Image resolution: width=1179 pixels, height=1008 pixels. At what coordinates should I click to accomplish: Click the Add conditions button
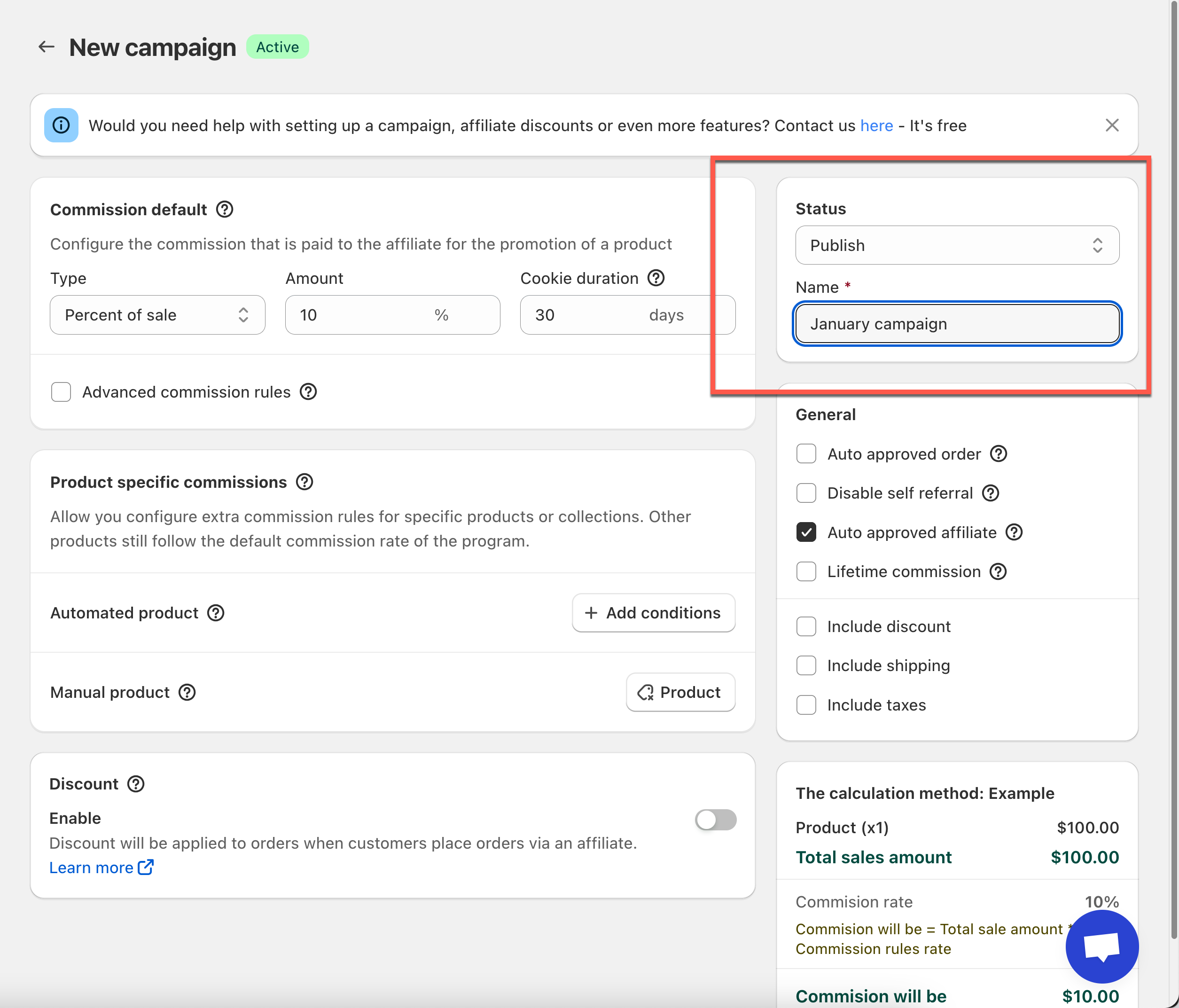pos(653,613)
